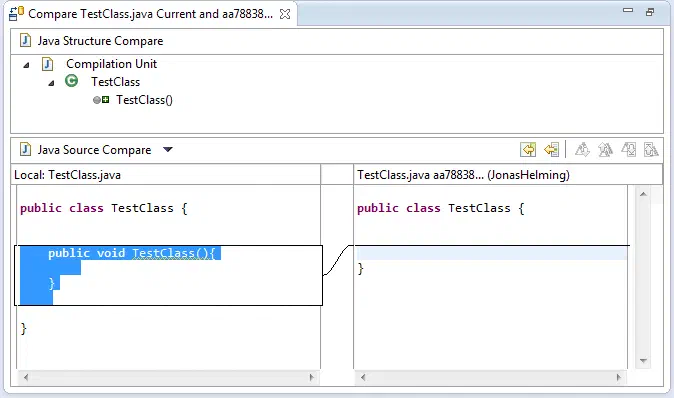Collapse the Compilation Unit node
Viewport: 674px width, 398px height.
pyautogui.click(x=27, y=65)
